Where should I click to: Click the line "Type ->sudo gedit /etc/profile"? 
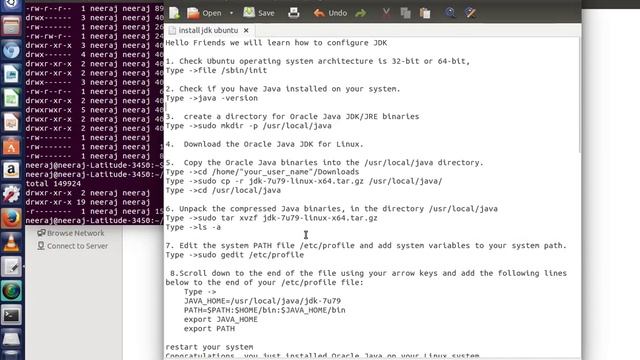point(235,255)
